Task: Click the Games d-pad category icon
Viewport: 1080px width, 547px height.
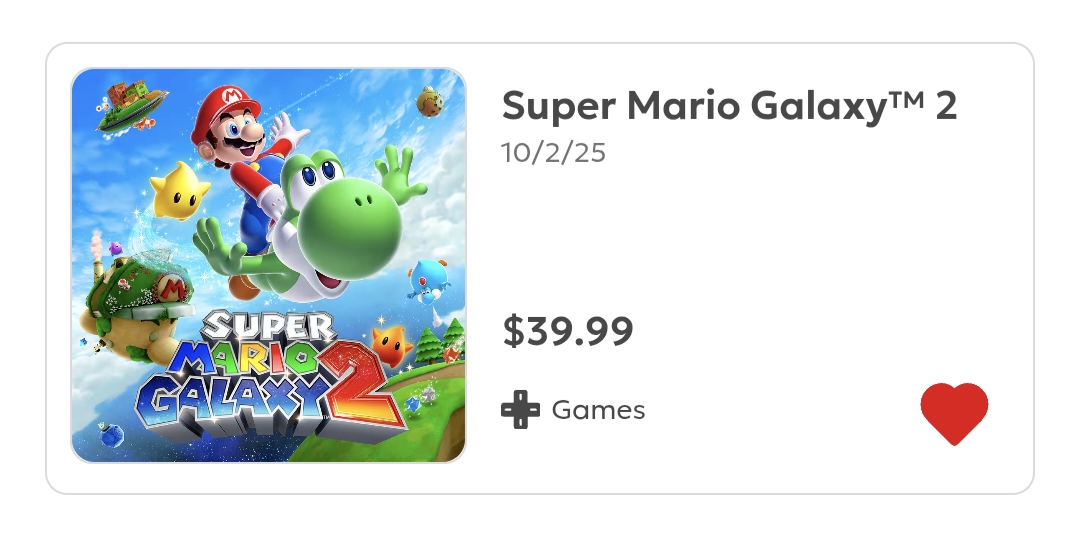Action: coord(520,410)
